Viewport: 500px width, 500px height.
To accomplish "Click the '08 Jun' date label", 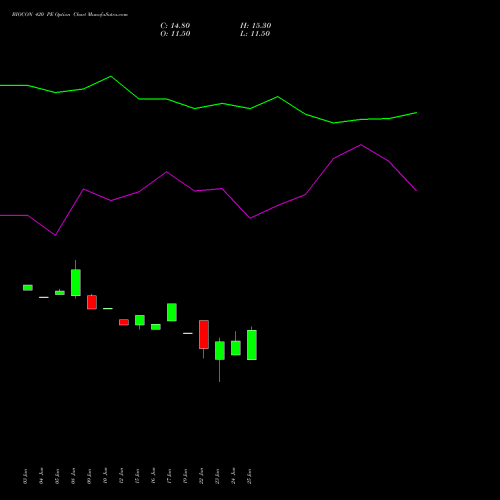I will [x=73, y=476].
